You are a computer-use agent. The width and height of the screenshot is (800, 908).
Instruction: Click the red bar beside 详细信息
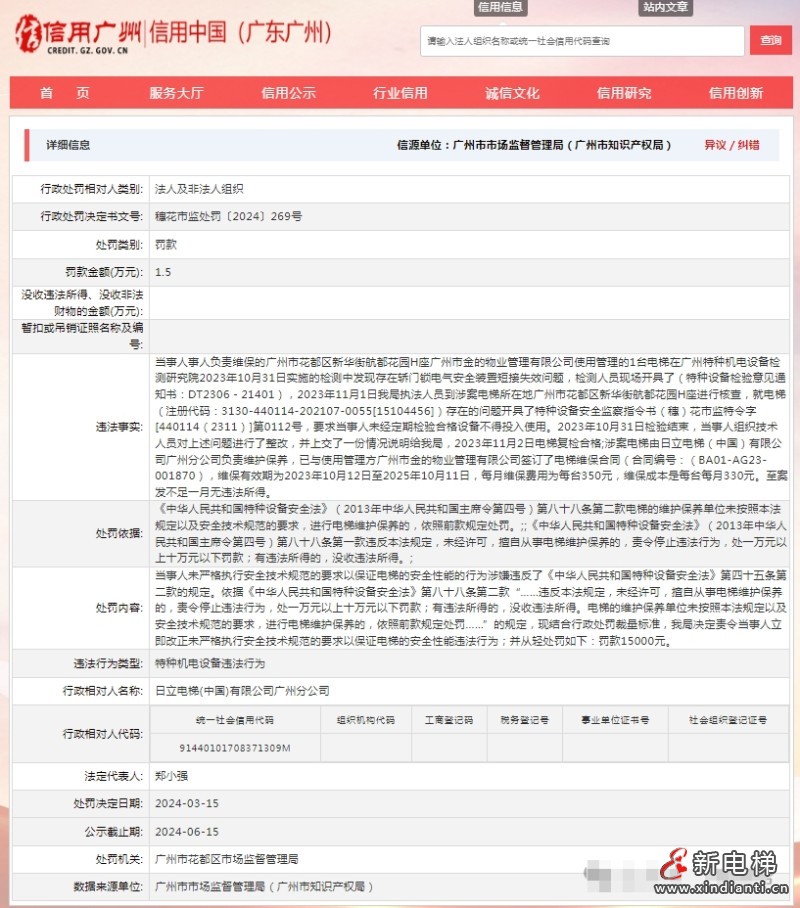click(x=28, y=143)
